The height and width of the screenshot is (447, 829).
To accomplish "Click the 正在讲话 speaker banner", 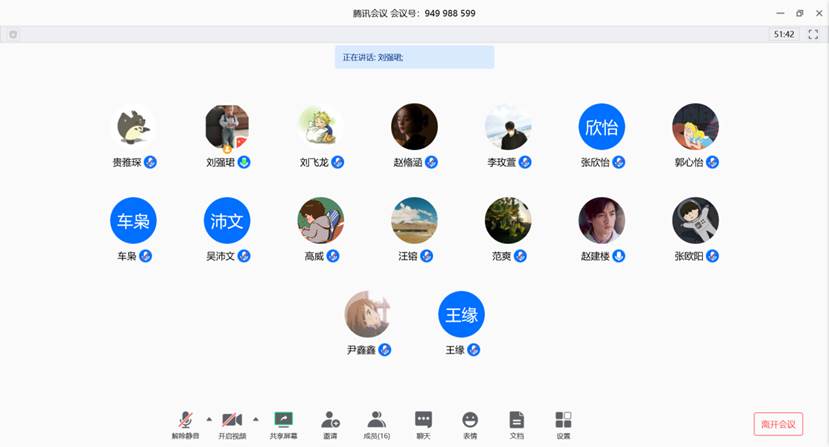I will click(414, 57).
